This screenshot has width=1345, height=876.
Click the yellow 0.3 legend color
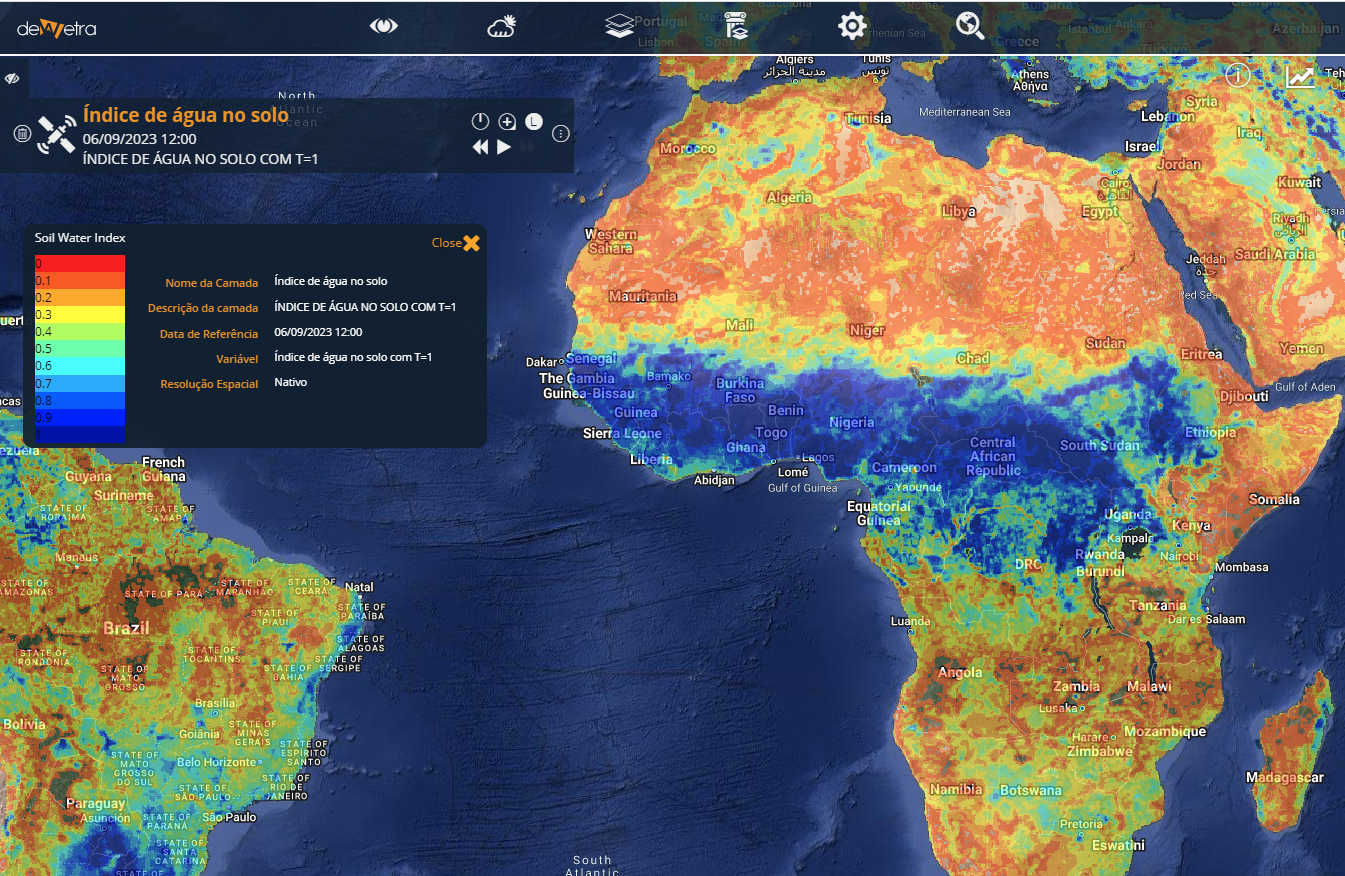(x=80, y=314)
